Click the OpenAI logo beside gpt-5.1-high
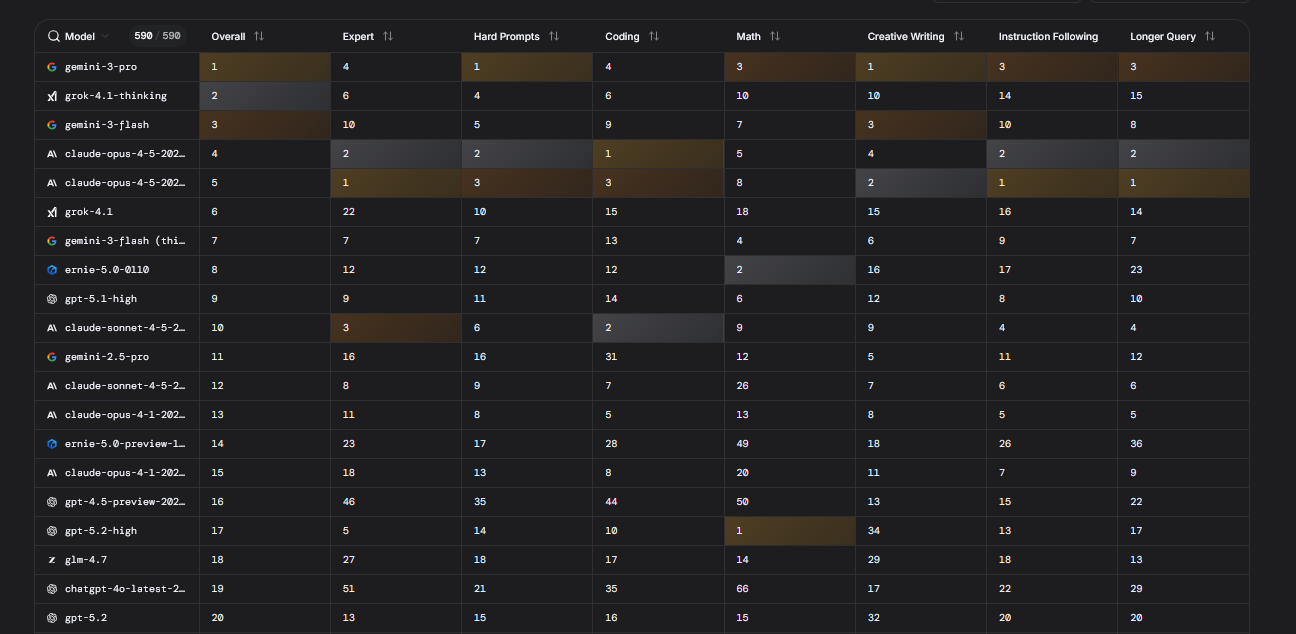 coord(52,299)
